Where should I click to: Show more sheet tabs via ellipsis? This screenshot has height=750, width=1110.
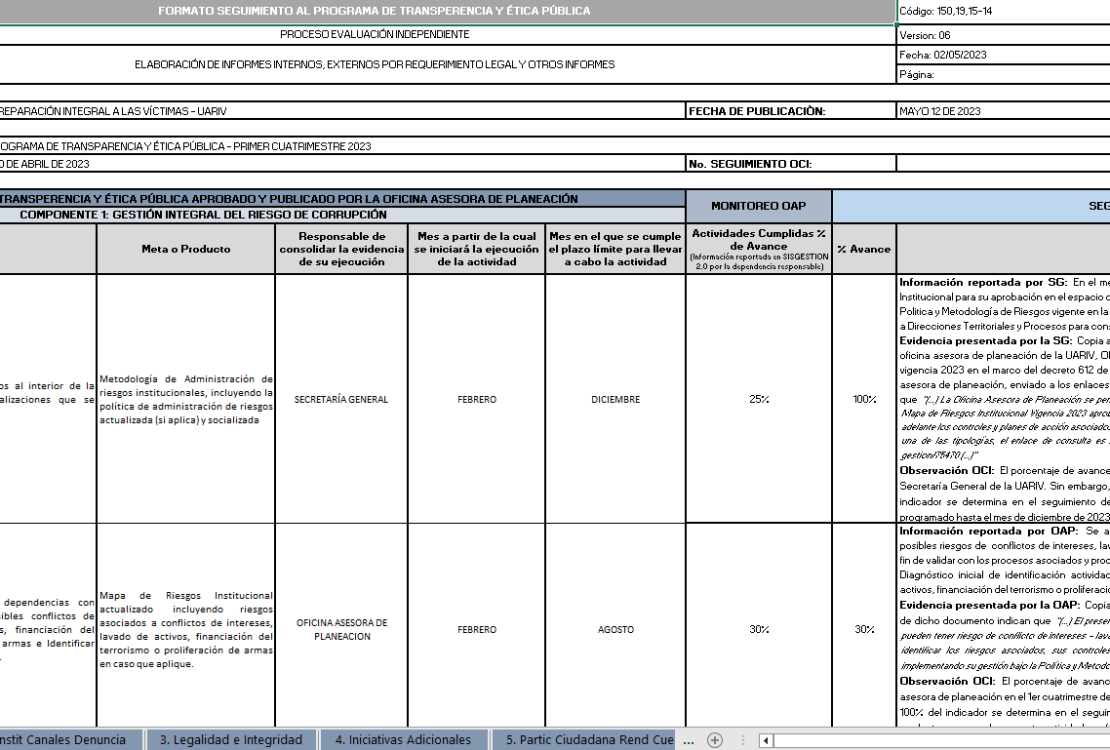pos(688,740)
